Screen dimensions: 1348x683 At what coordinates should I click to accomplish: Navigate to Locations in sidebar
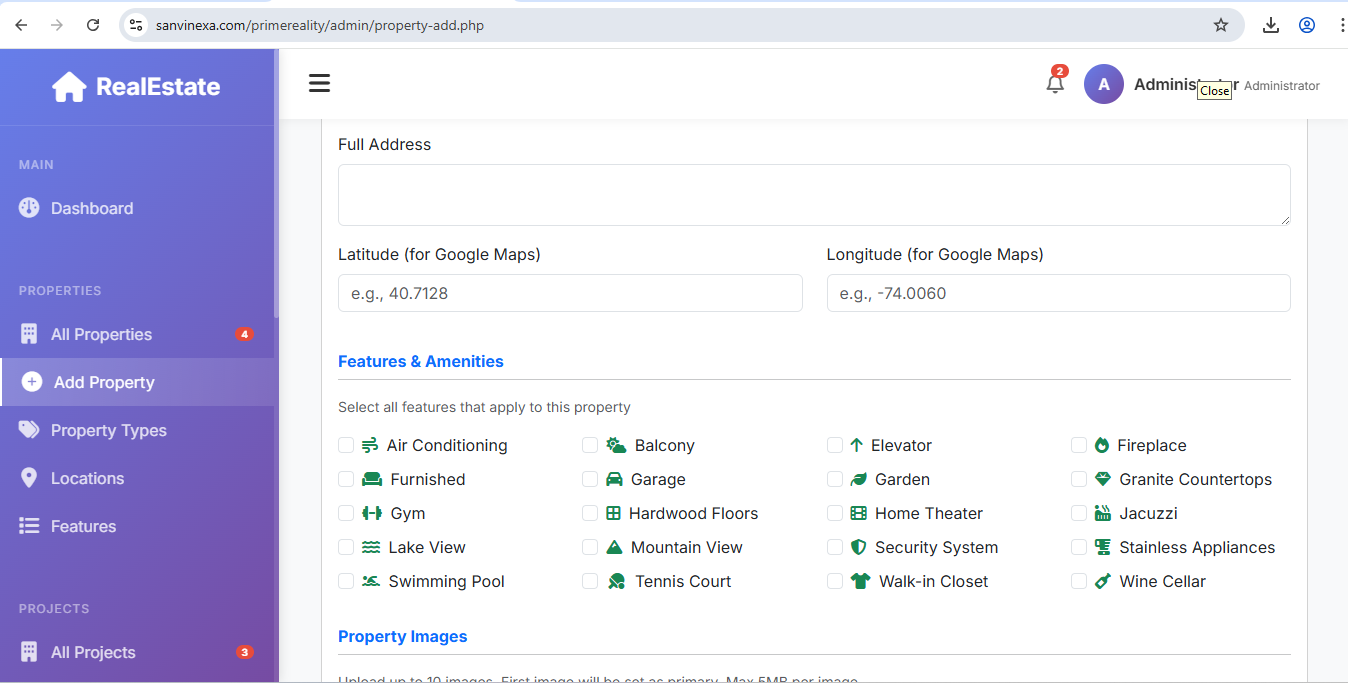pyautogui.click(x=87, y=478)
